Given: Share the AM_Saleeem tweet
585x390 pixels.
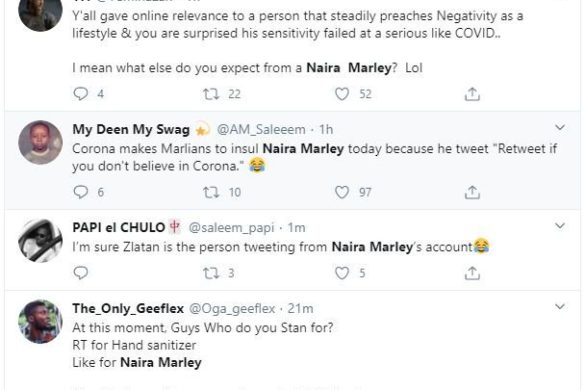Looking at the screenshot, I should pyautogui.click(x=472, y=192).
